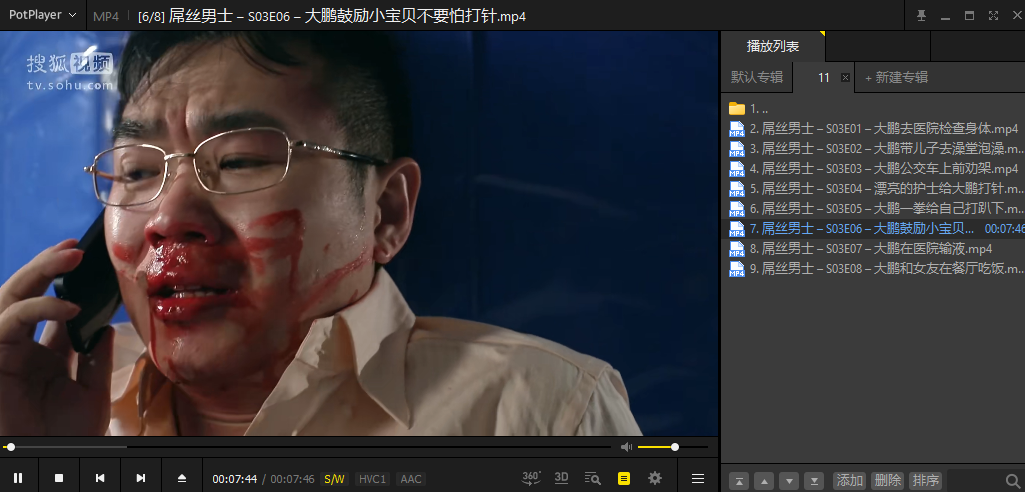1025x492 pixels.
Task: Skip to the next file
Action: click(141, 478)
